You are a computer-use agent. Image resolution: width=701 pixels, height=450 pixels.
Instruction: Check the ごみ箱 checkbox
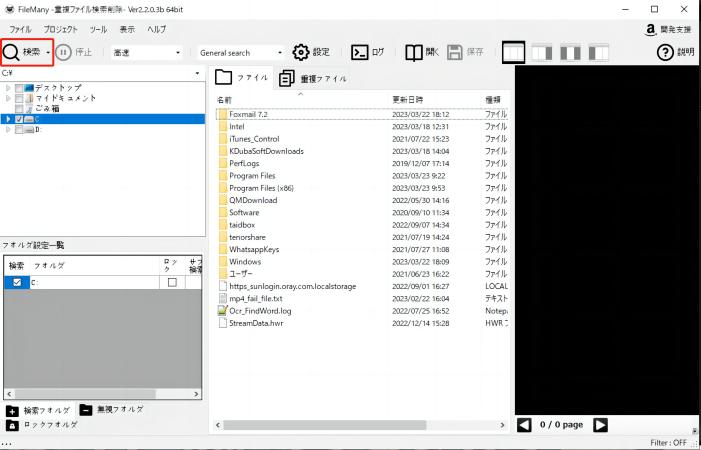[x=19, y=109]
